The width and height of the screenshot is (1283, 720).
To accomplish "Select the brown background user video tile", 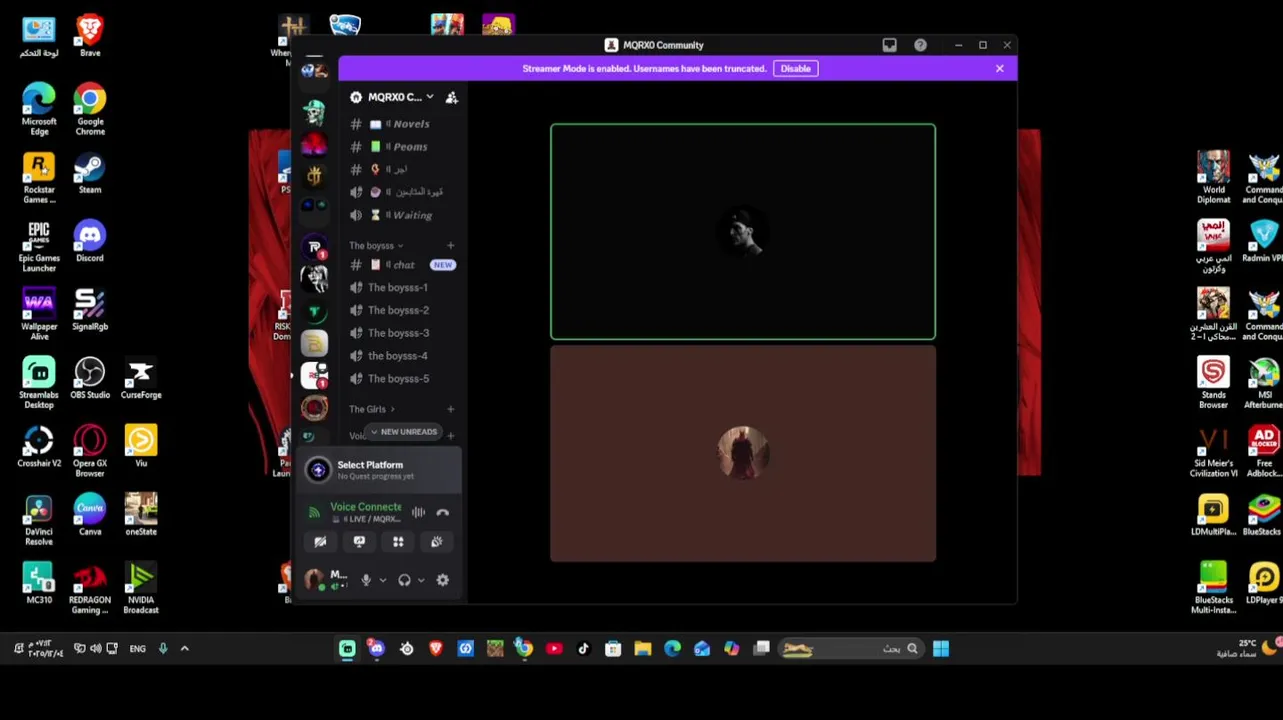I will tap(743, 454).
